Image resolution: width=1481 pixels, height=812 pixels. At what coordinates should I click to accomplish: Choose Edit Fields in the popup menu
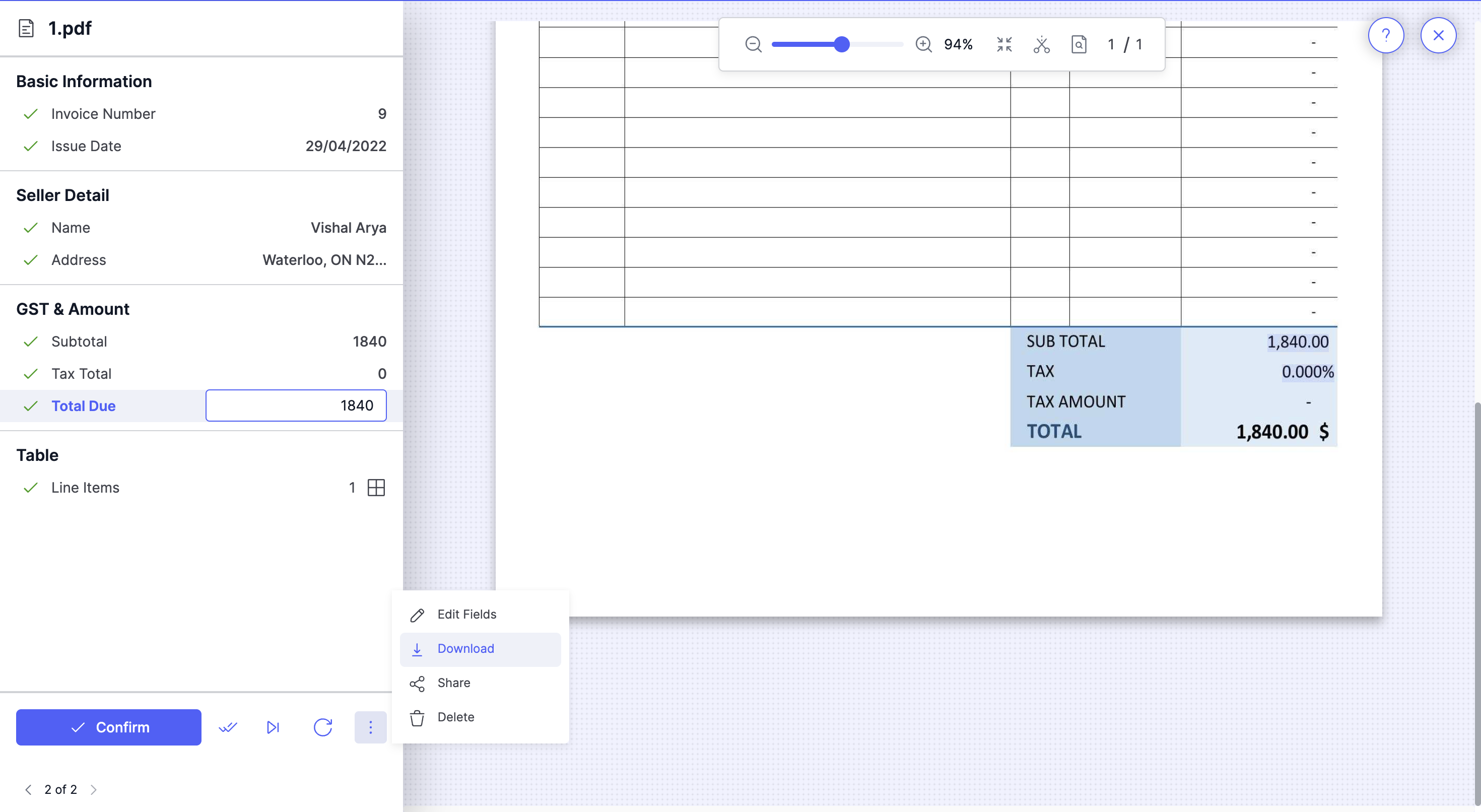[x=466, y=614]
